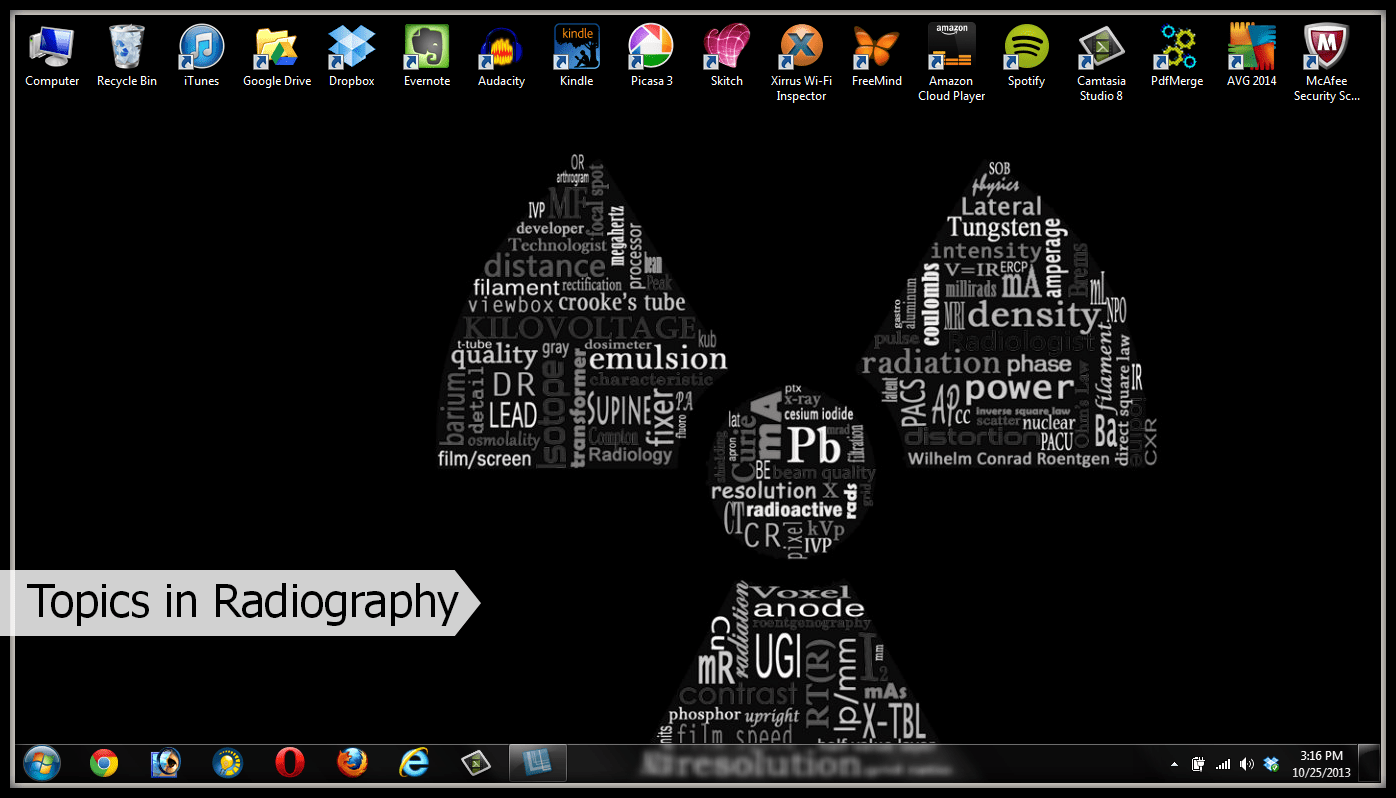Select the FreeMind desktop shortcut
Screen dimensions: 1396x798
point(877,55)
